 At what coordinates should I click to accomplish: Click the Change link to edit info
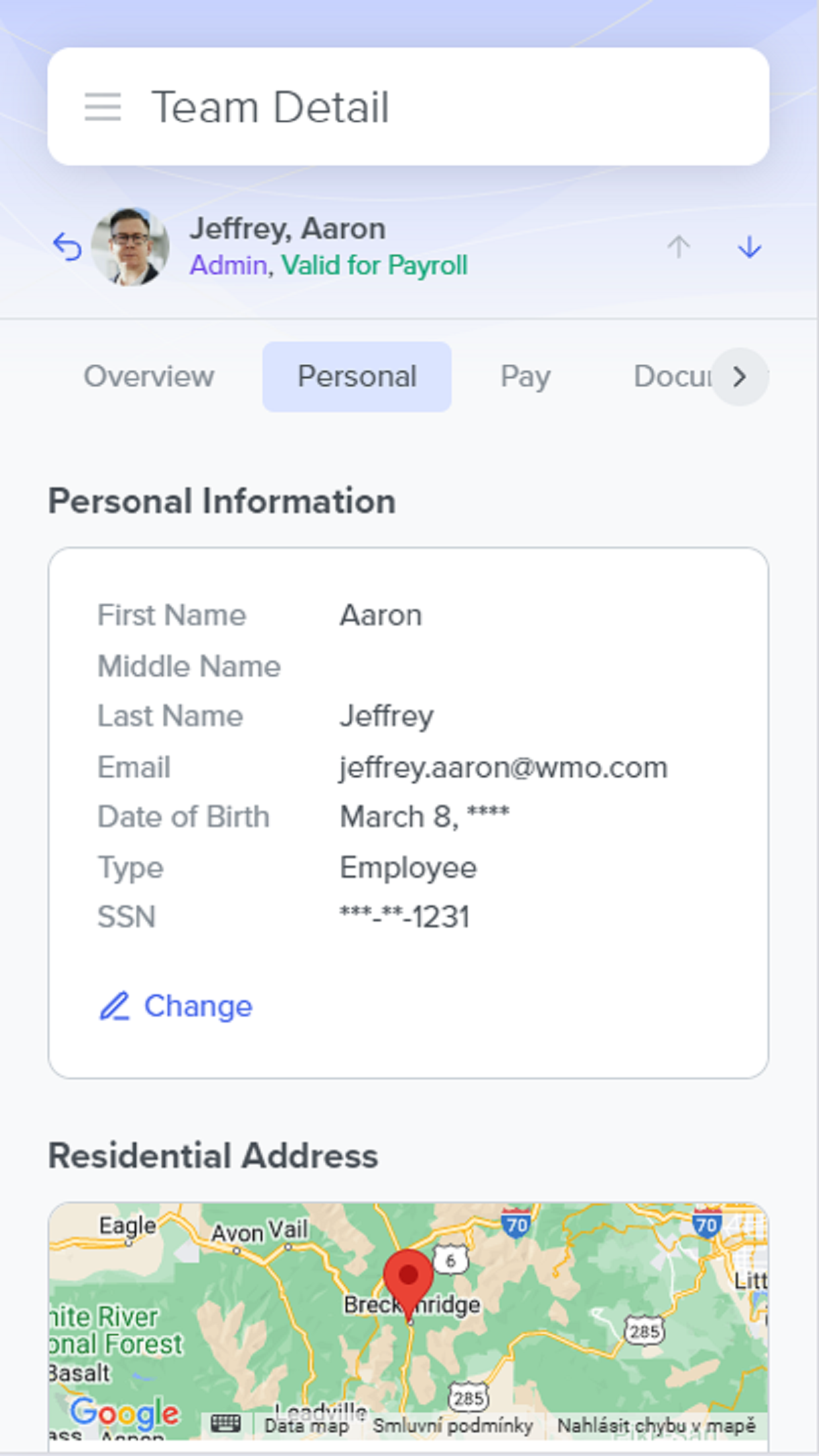198,1006
